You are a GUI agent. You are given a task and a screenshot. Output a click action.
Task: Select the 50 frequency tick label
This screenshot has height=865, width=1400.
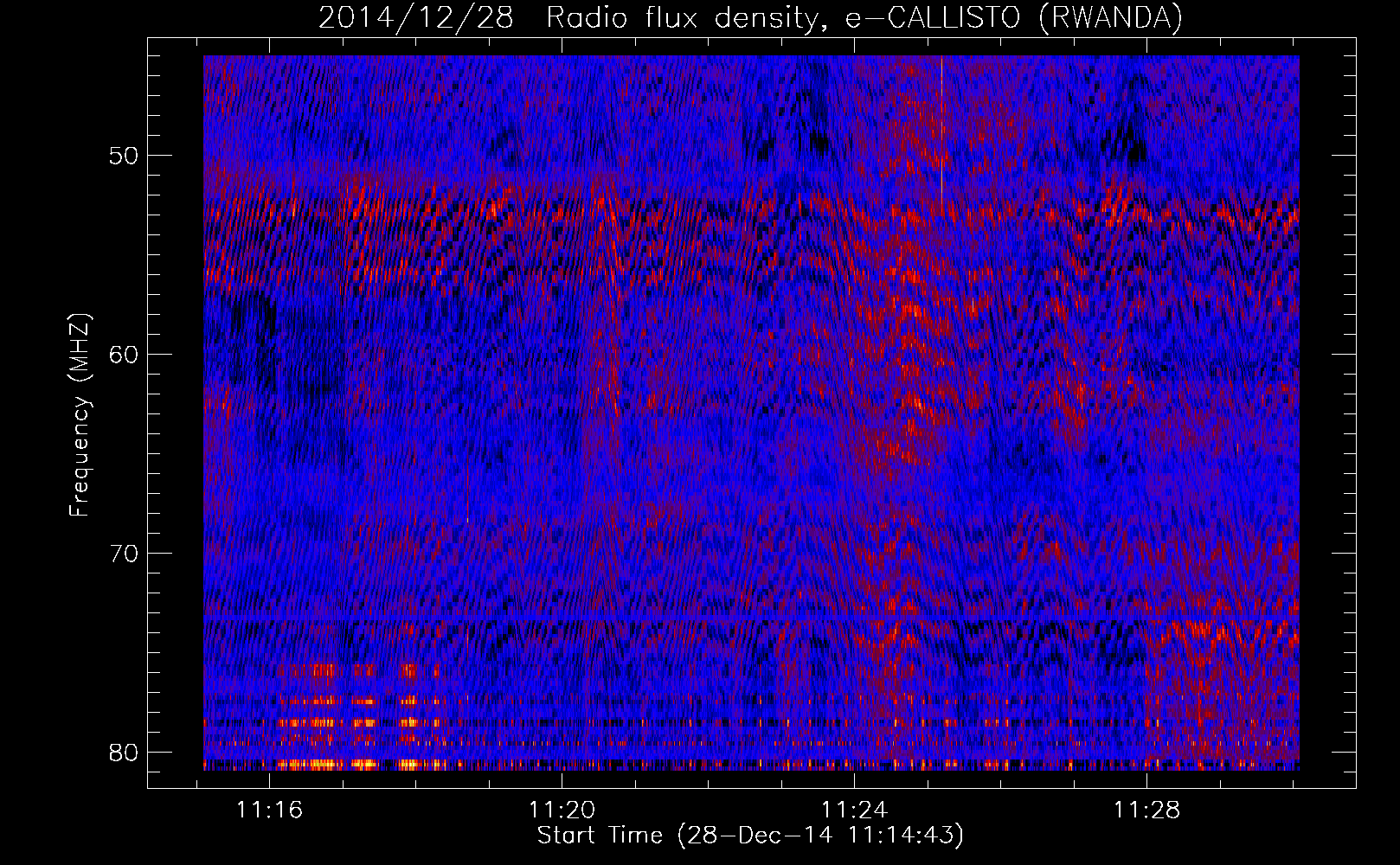click(125, 156)
